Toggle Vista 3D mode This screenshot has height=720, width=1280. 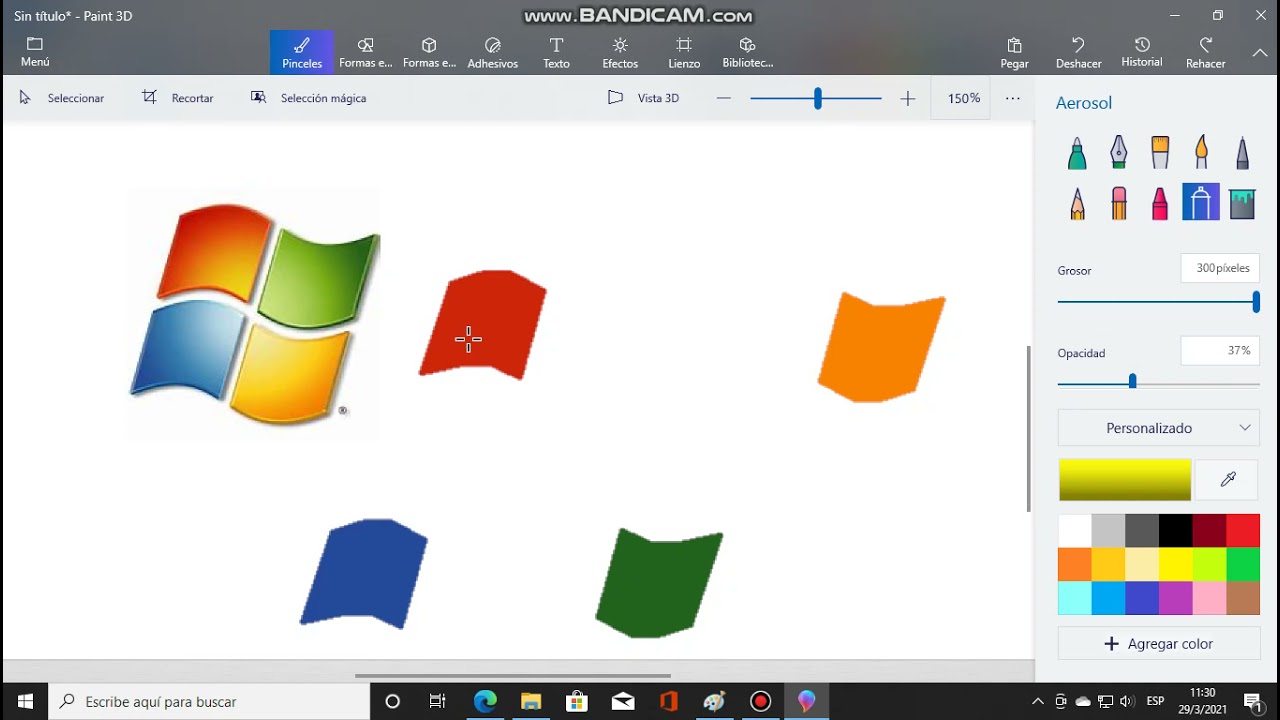(x=644, y=98)
